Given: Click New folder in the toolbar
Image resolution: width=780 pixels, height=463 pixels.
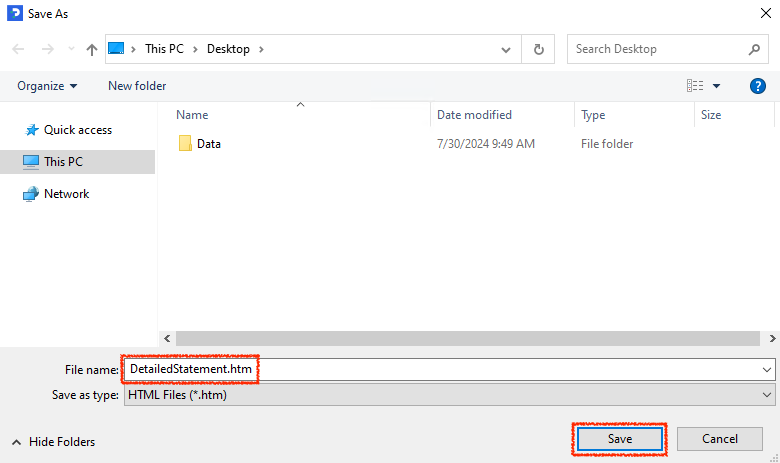Looking at the screenshot, I should [137, 86].
